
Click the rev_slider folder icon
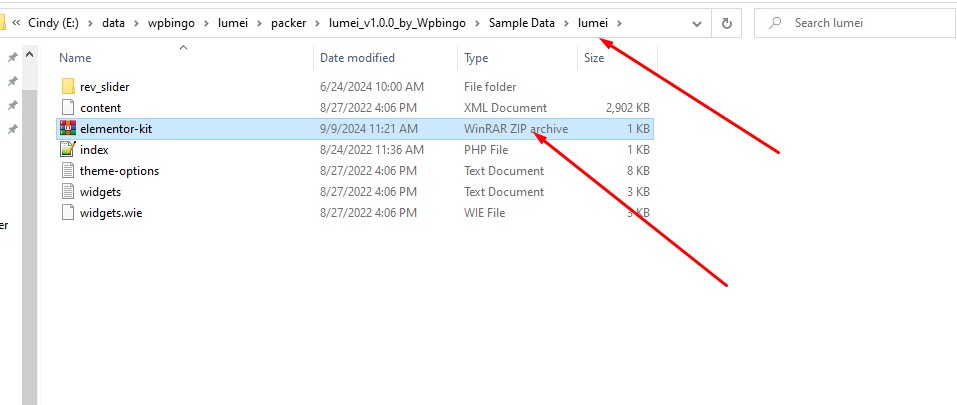pos(68,87)
